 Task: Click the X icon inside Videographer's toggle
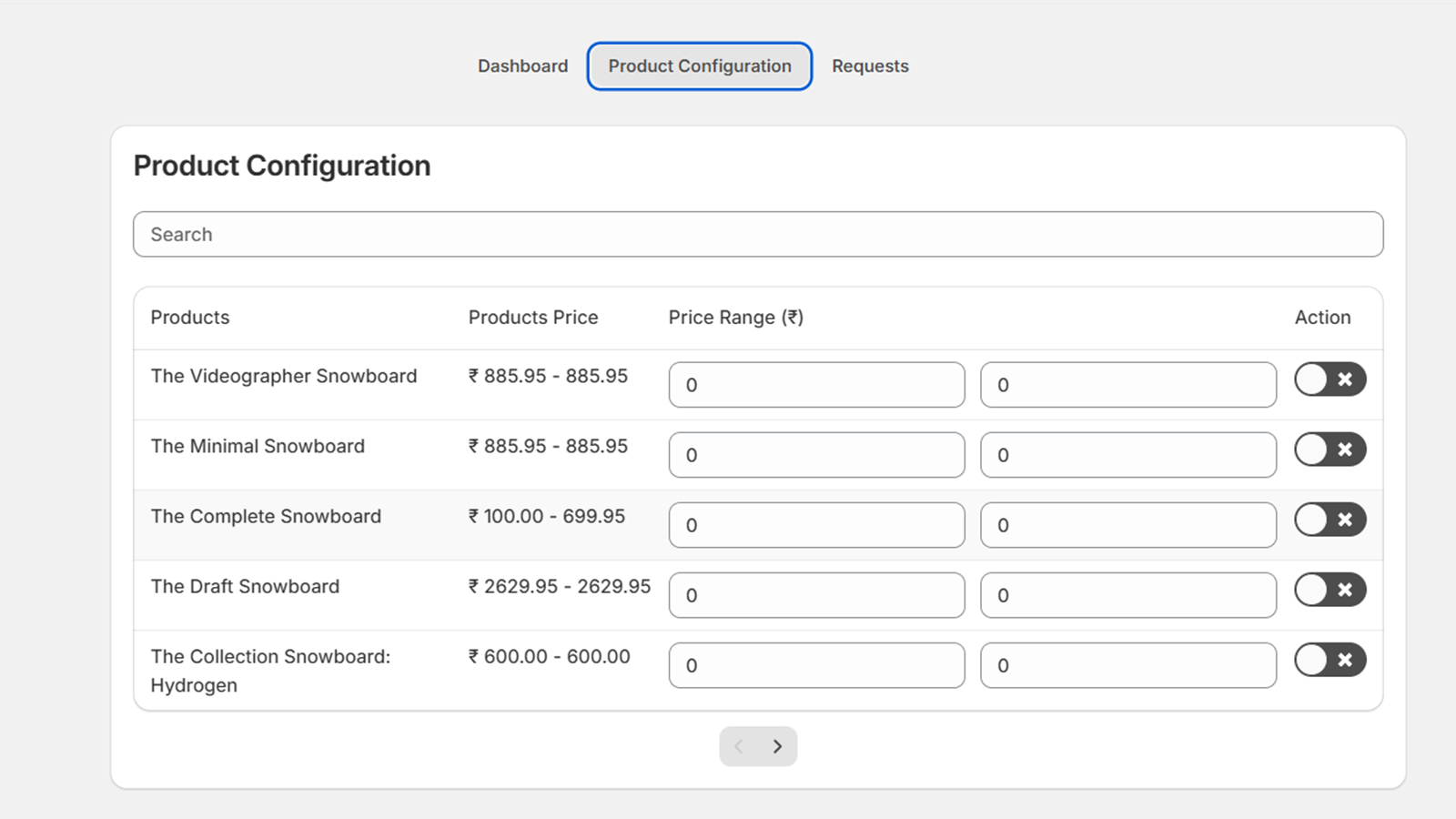coord(1344,379)
